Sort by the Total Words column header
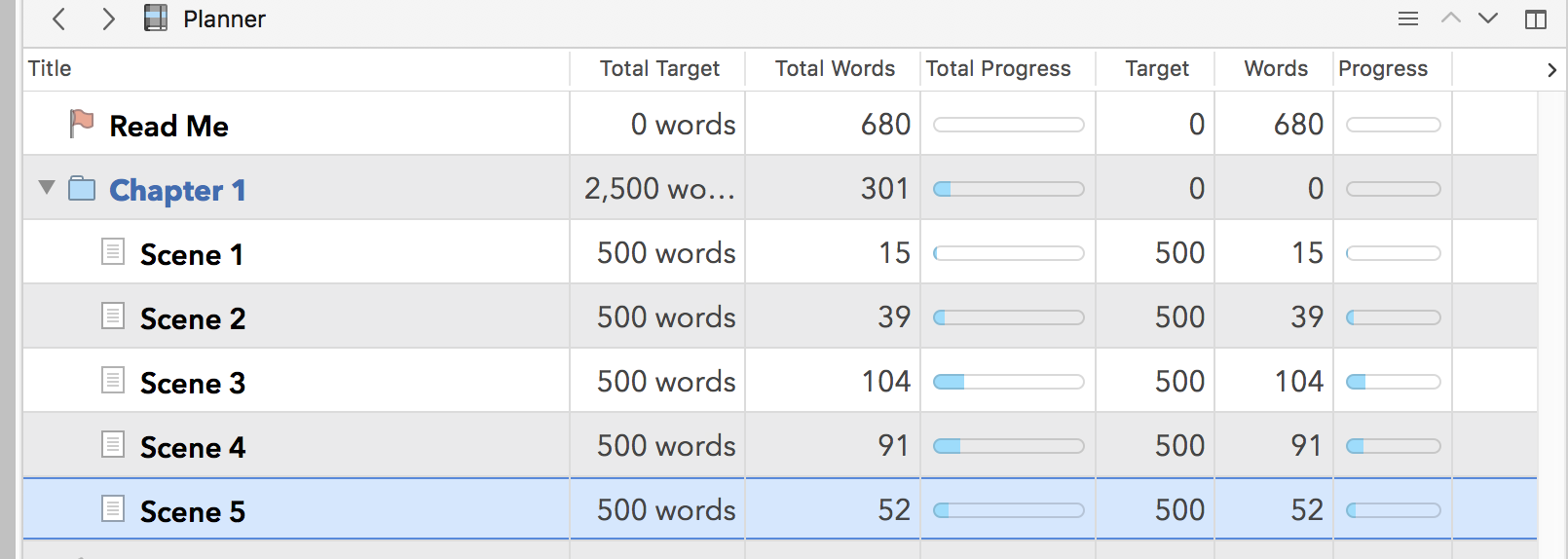The height and width of the screenshot is (559, 1568). pyautogui.click(x=835, y=68)
